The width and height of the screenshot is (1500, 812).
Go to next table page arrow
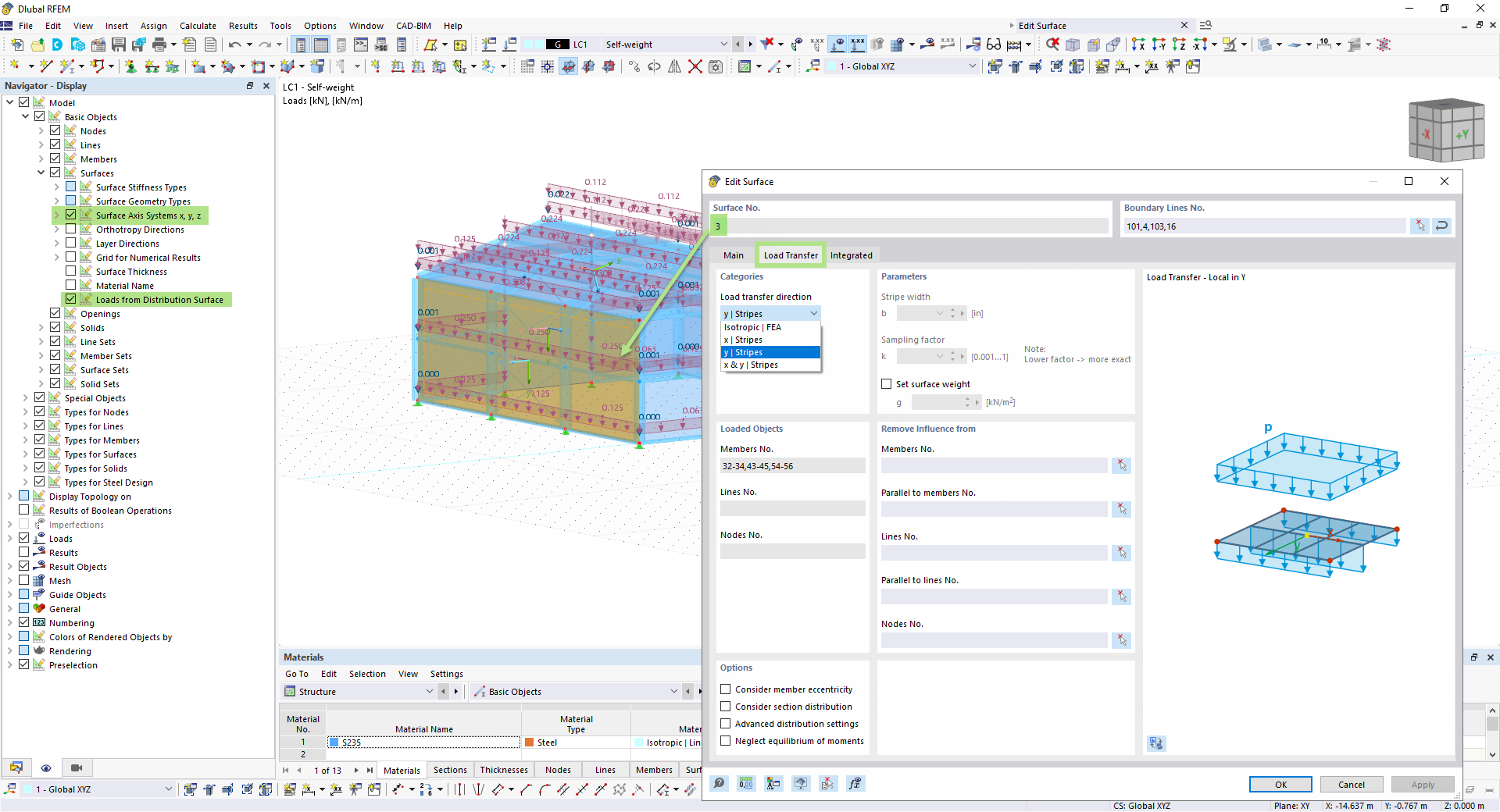pyautogui.click(x=356, y=770)
